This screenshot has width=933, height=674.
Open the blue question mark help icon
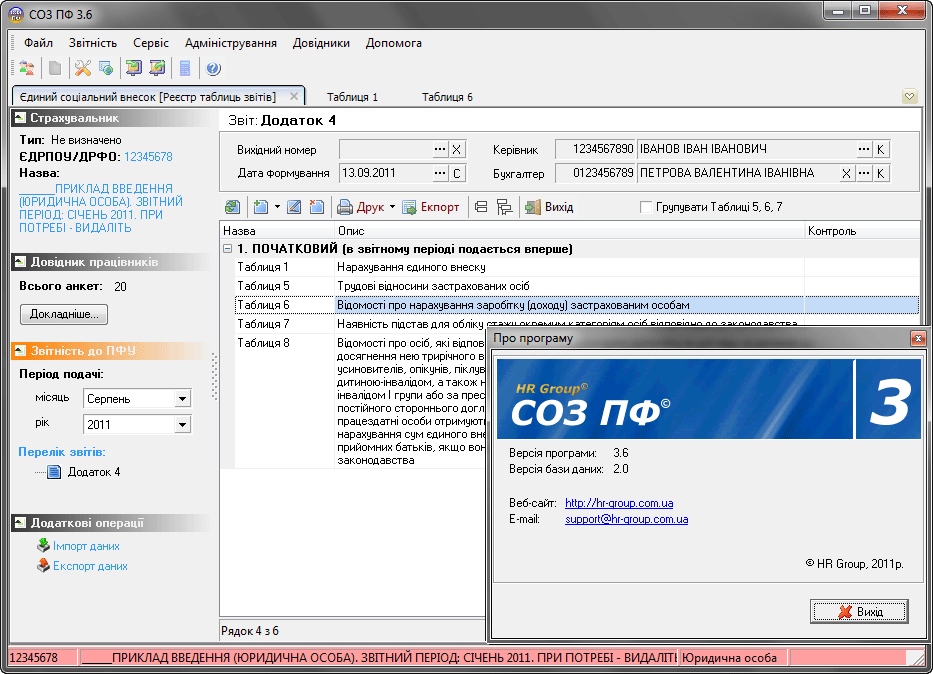click(213, 69)
